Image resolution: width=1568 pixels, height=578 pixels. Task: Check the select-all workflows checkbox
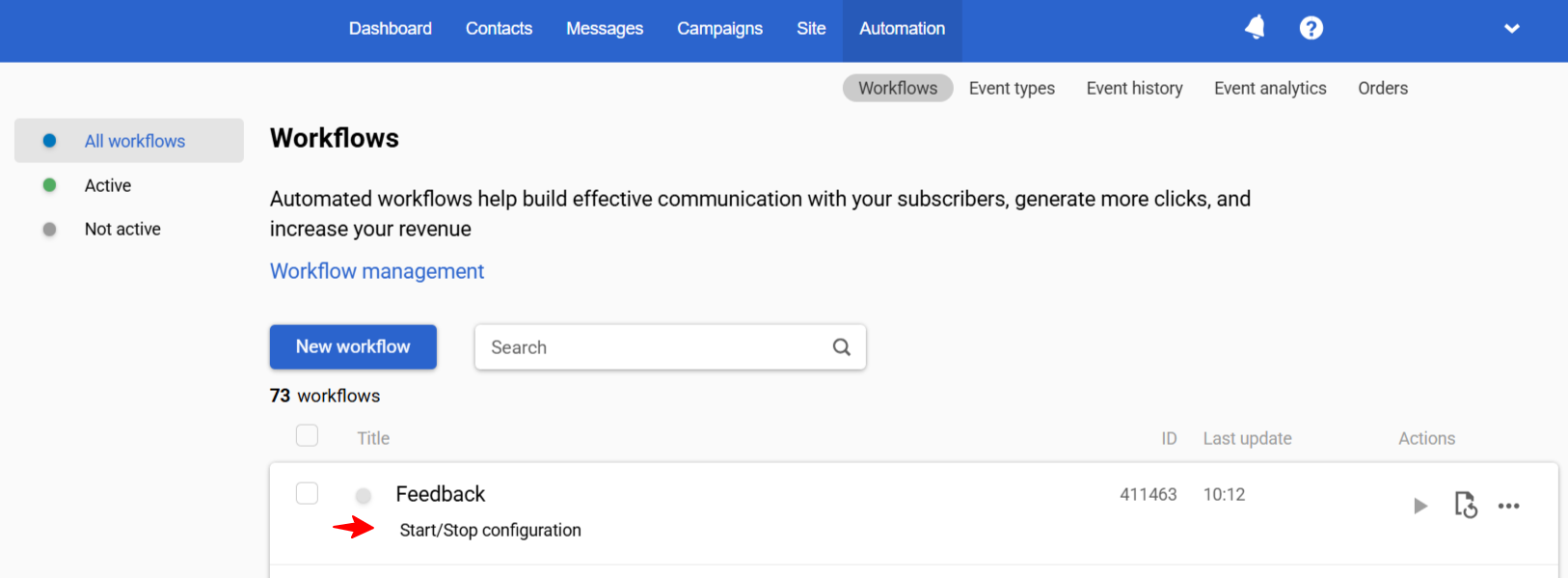coord(307,436)
